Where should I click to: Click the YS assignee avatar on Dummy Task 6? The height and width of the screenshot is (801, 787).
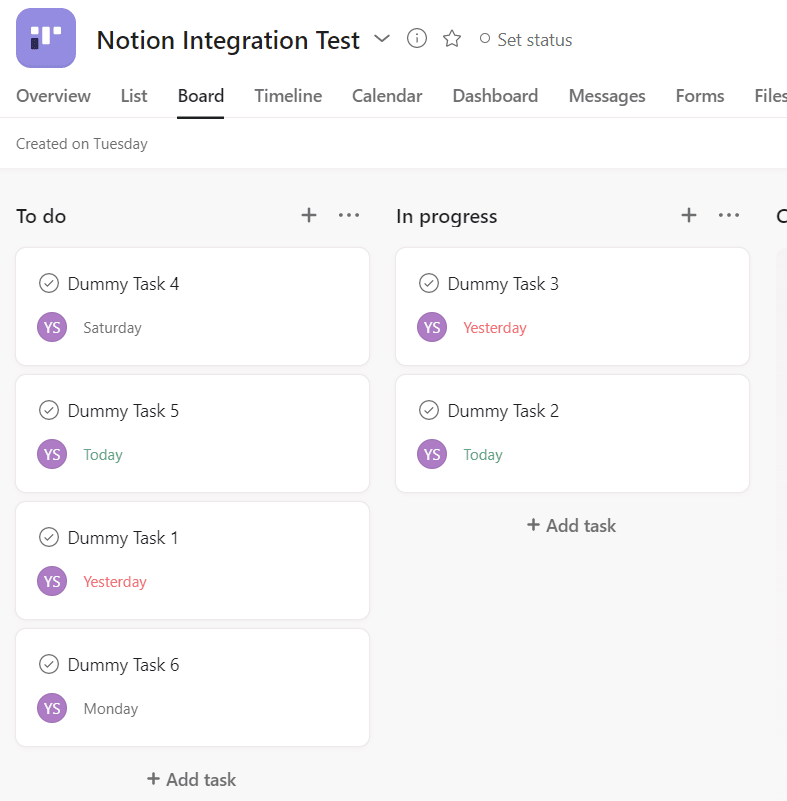click(x=52, y=708)
